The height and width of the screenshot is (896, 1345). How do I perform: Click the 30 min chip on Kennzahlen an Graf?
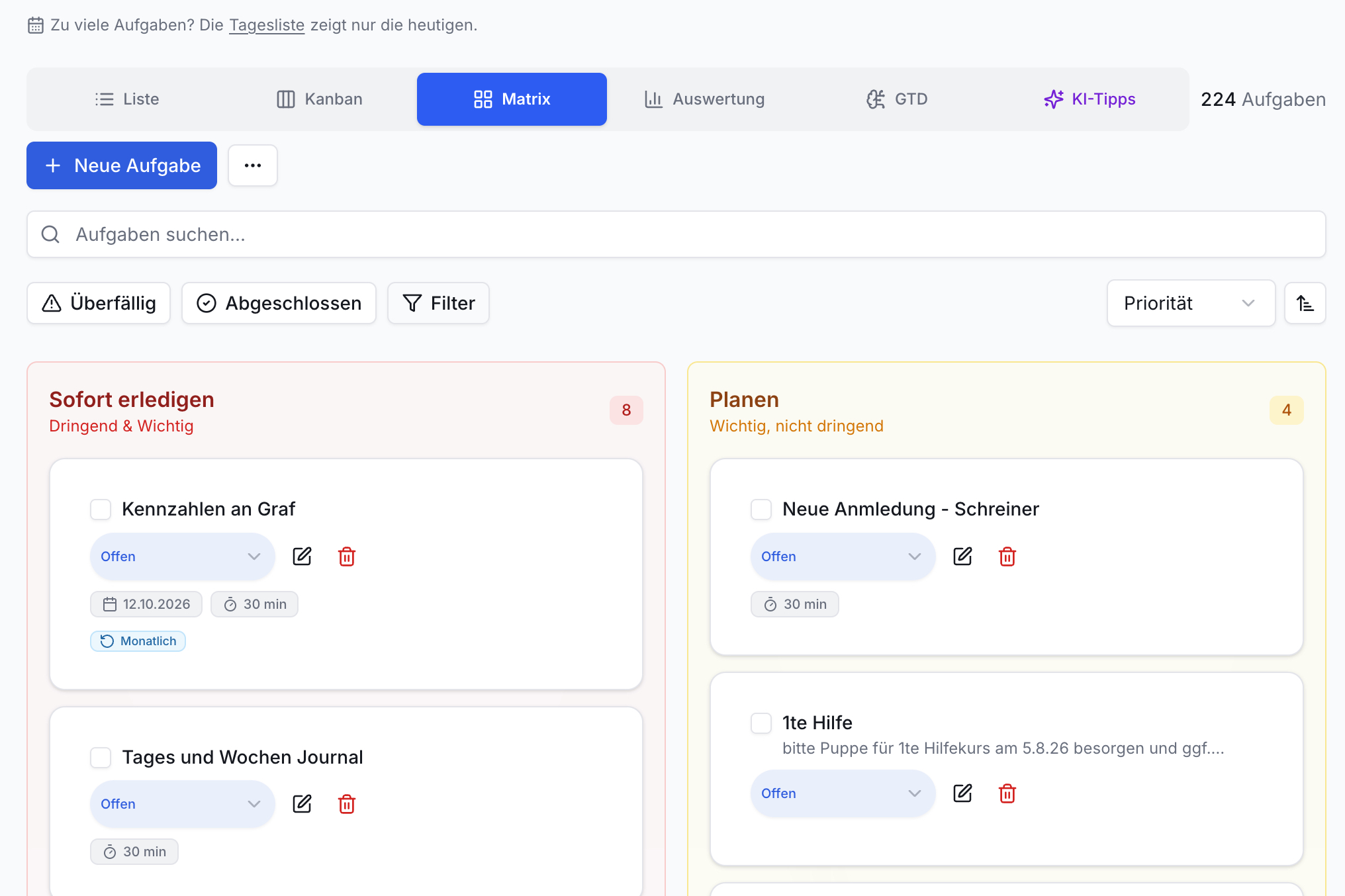coord(255,604)
